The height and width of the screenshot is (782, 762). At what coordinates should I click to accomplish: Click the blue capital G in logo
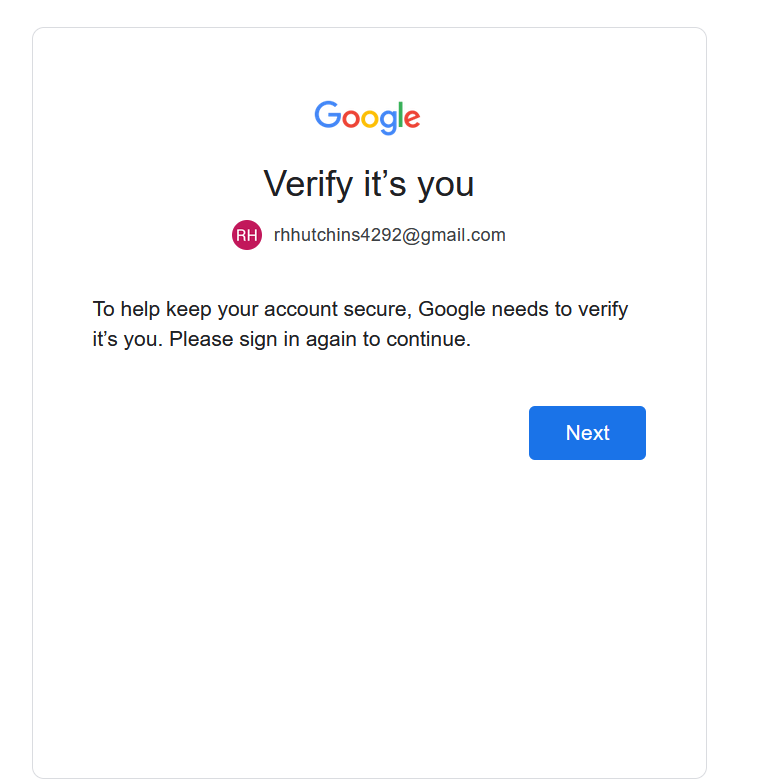328,115
